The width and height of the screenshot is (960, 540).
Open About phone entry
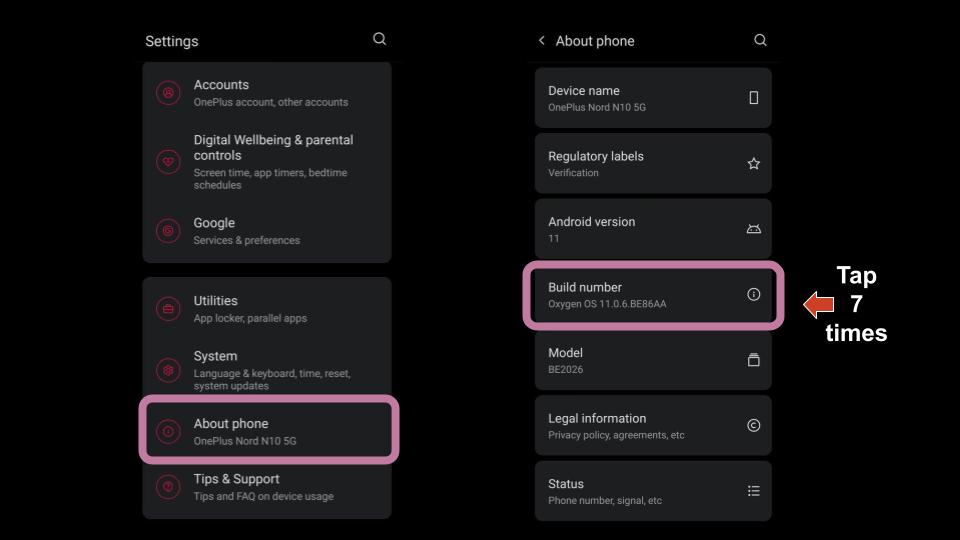tap(269, 431)
